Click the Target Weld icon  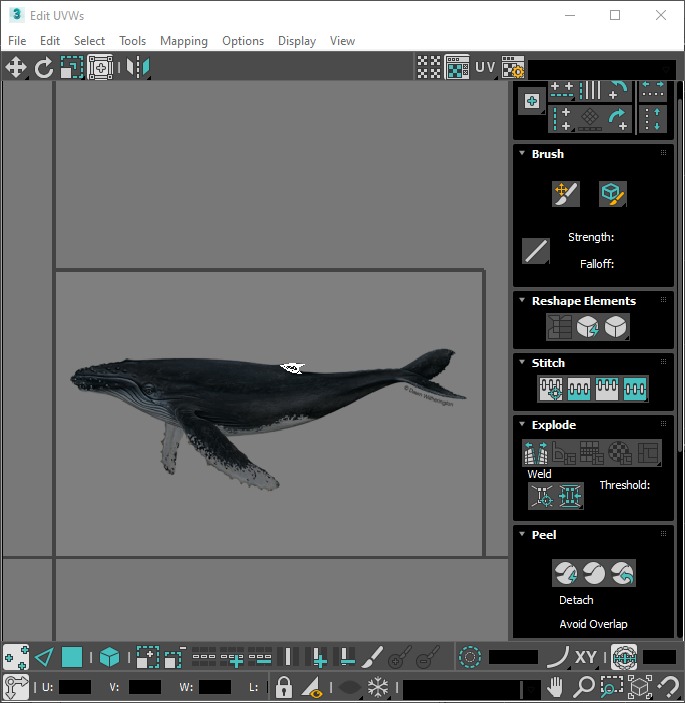tap(542, 496)
